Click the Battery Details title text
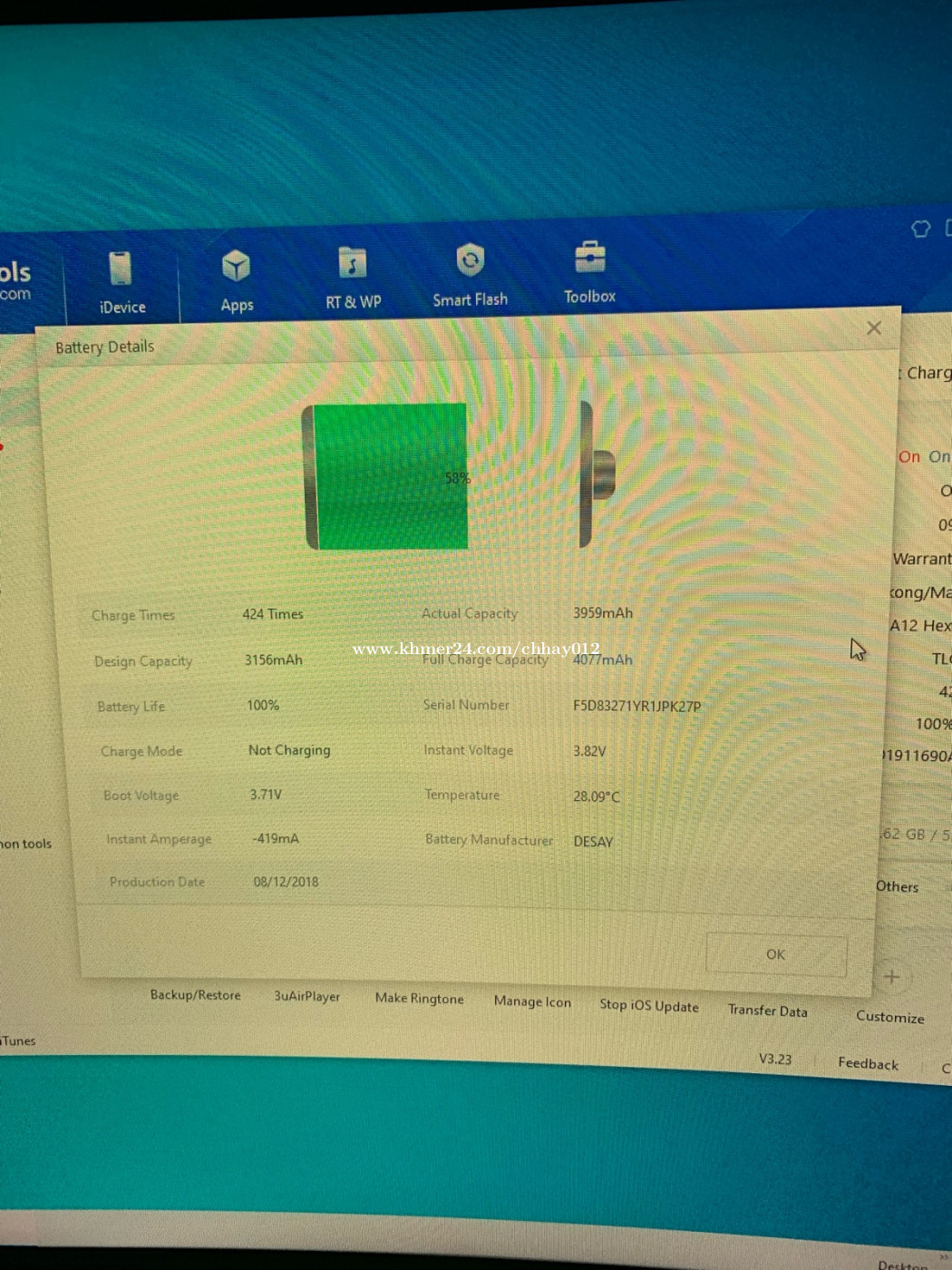 click(x=104, y=347)
